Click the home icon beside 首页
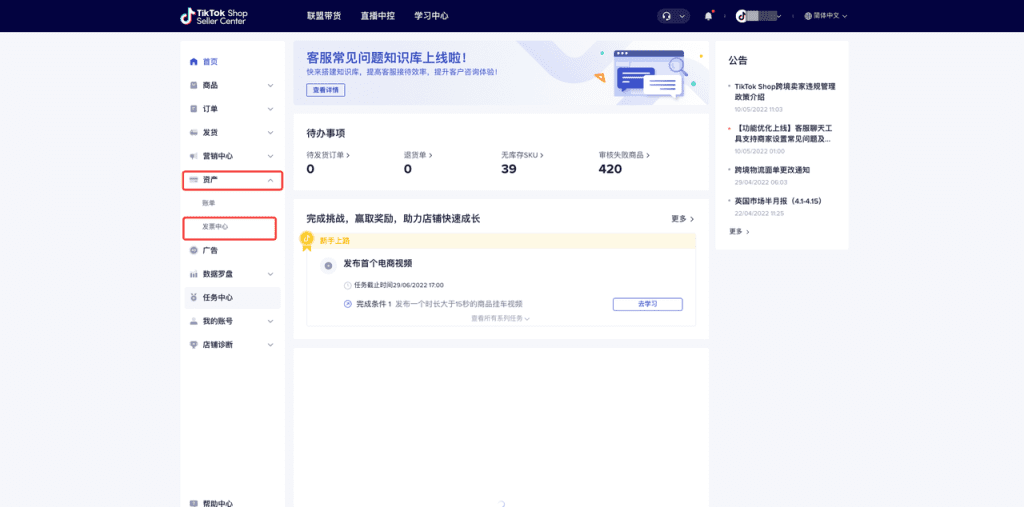The image size is (1024, 507). click(x=193, y=61)
